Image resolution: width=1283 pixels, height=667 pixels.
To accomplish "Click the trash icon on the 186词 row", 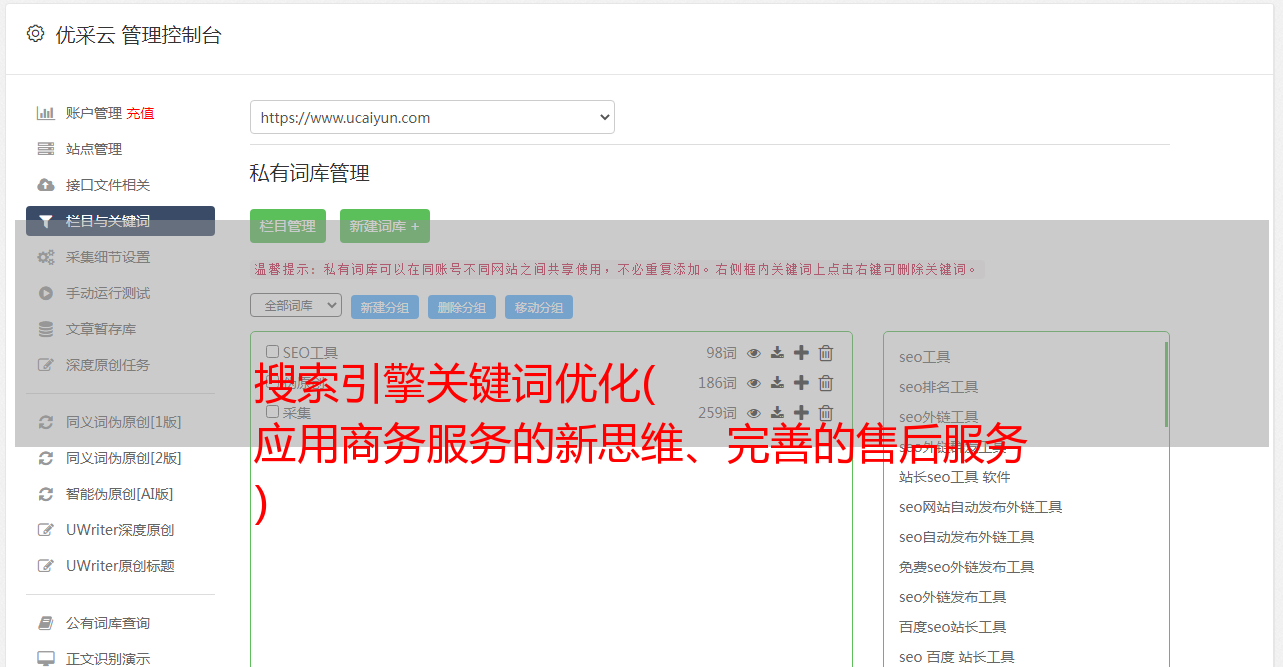I will [826, 383].
